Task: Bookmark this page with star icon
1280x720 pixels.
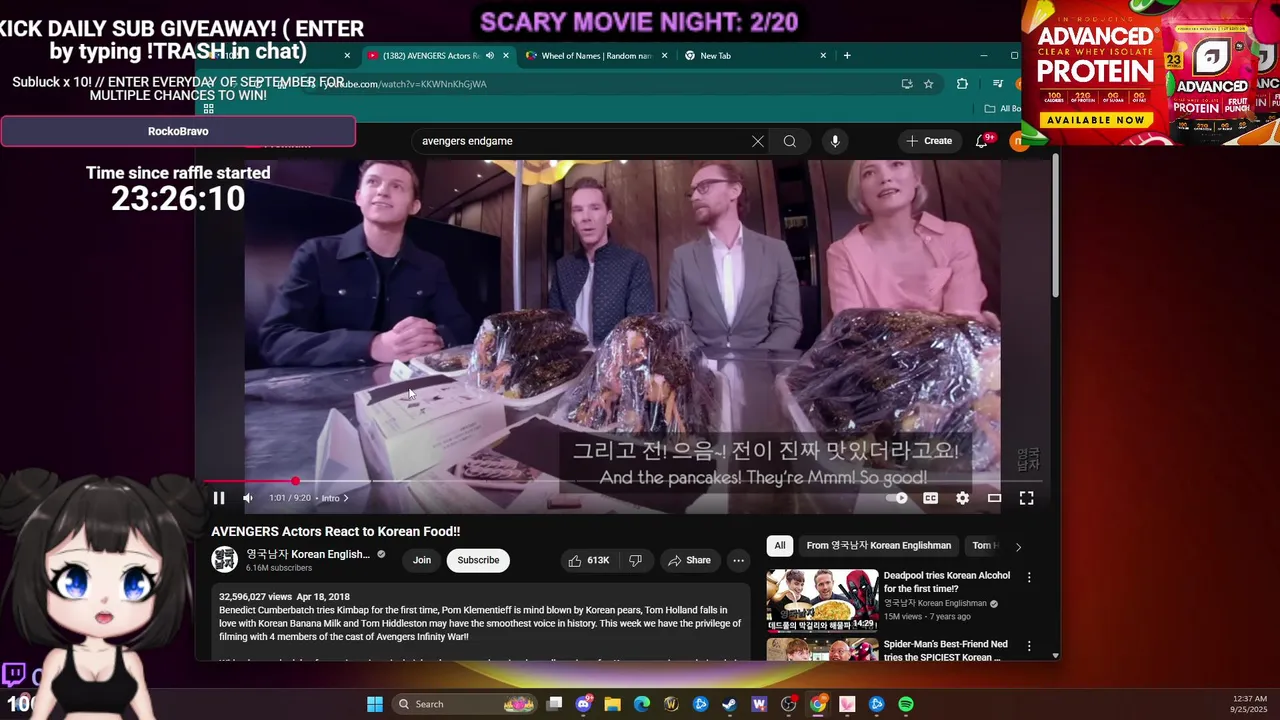Action: tap(928, 84)
